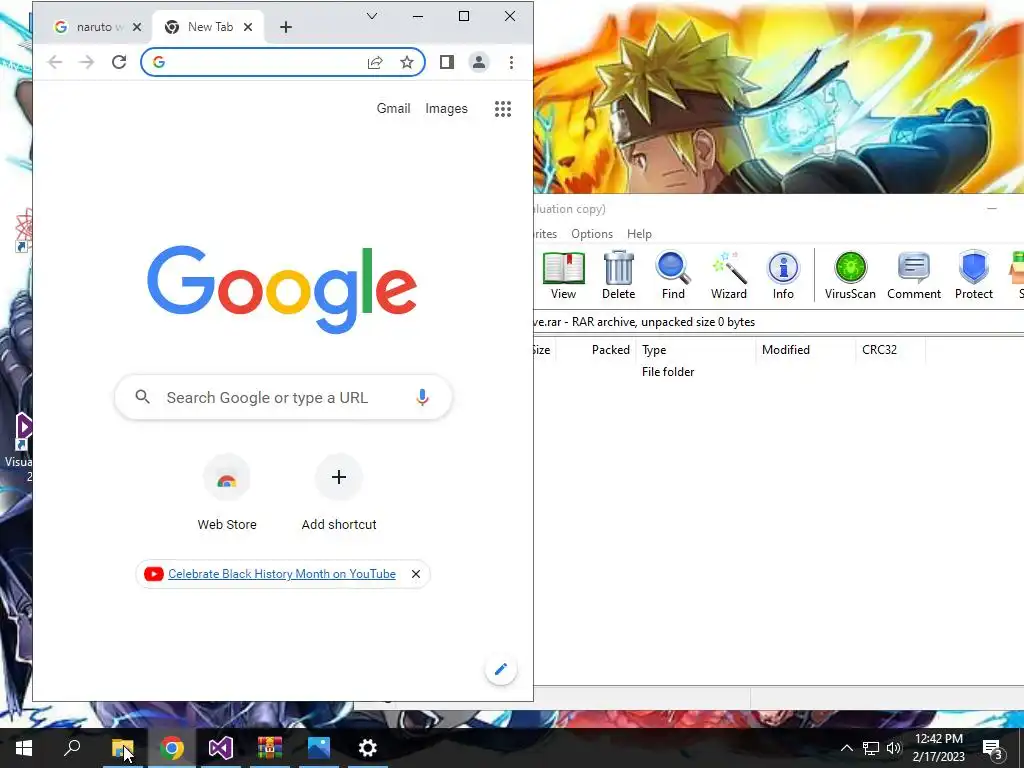Open WinRAR Options menu
Screen dimensions: 1024x768
[x=592, y=234]
